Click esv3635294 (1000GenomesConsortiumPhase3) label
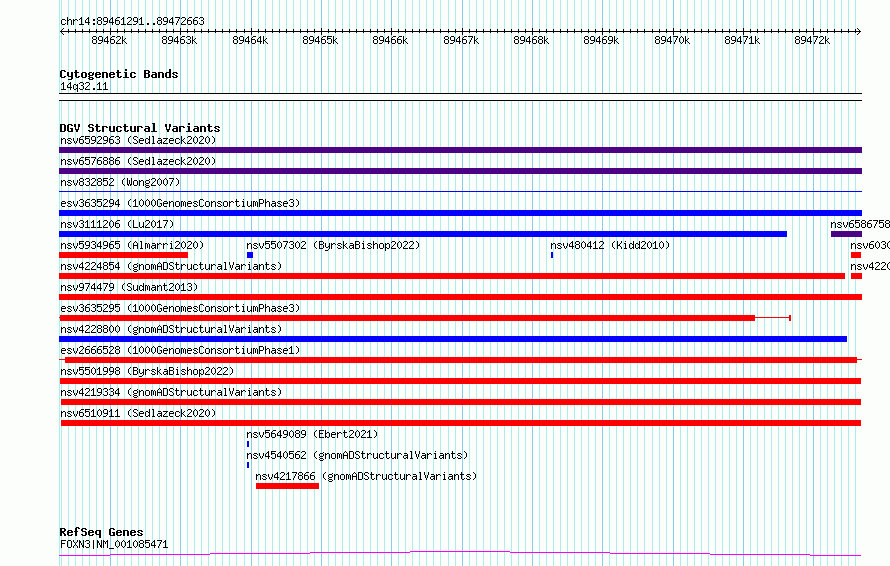Viewport: 890px width, 566px height. [x=180, y=203]
